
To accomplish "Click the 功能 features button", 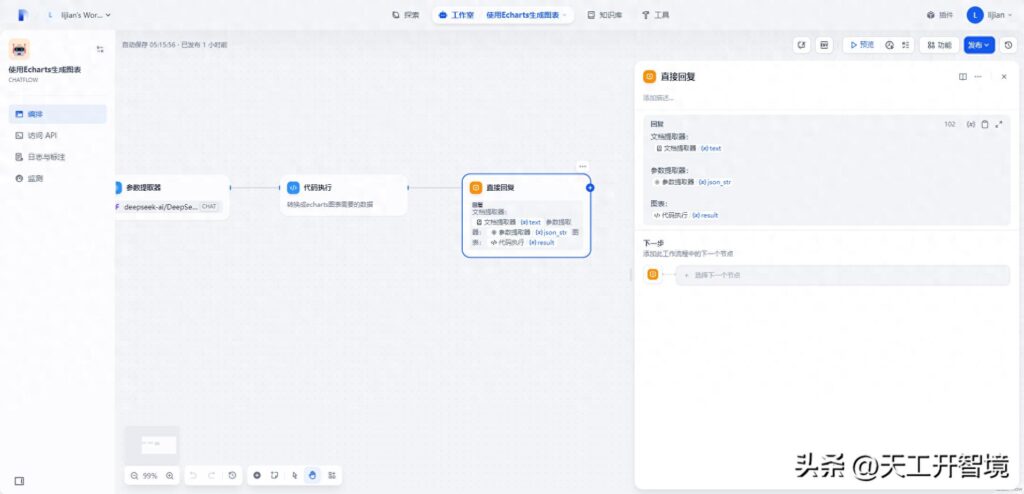I will point(937,45).
